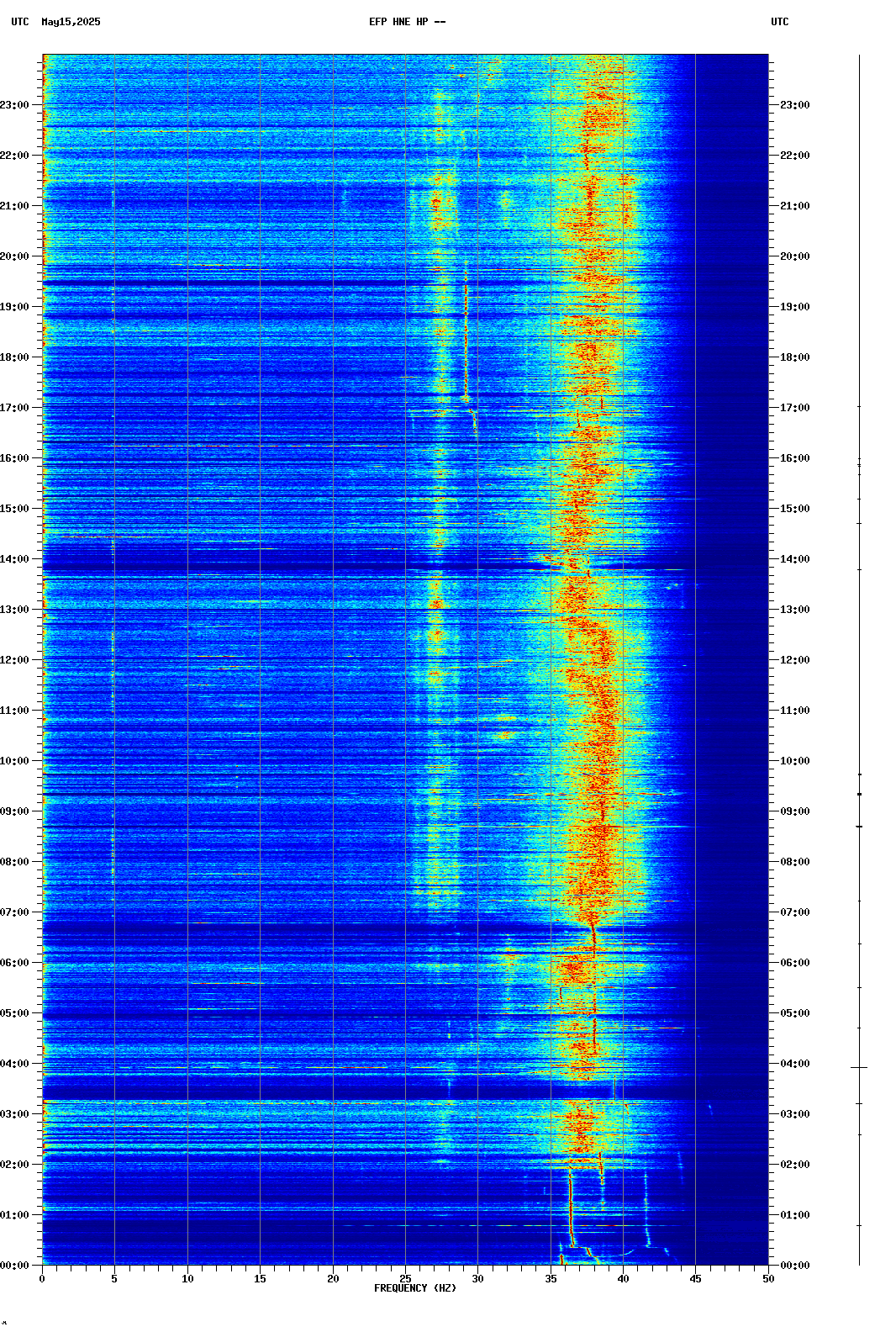Click the right-axis 07:00 time label
896x1332 pixels.
coord(795,912)
